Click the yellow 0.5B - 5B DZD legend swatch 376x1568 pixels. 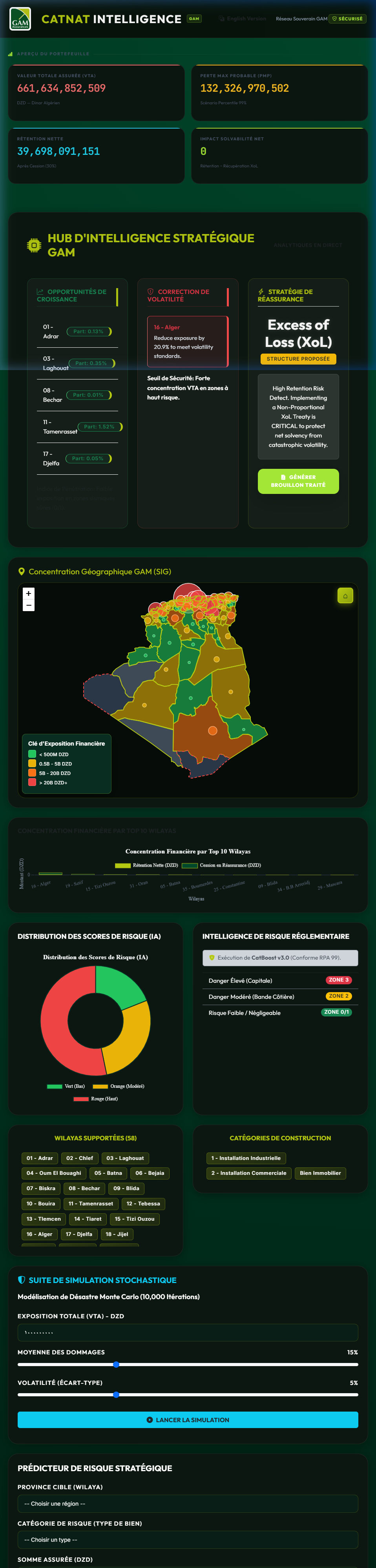[x=32, y=763]
